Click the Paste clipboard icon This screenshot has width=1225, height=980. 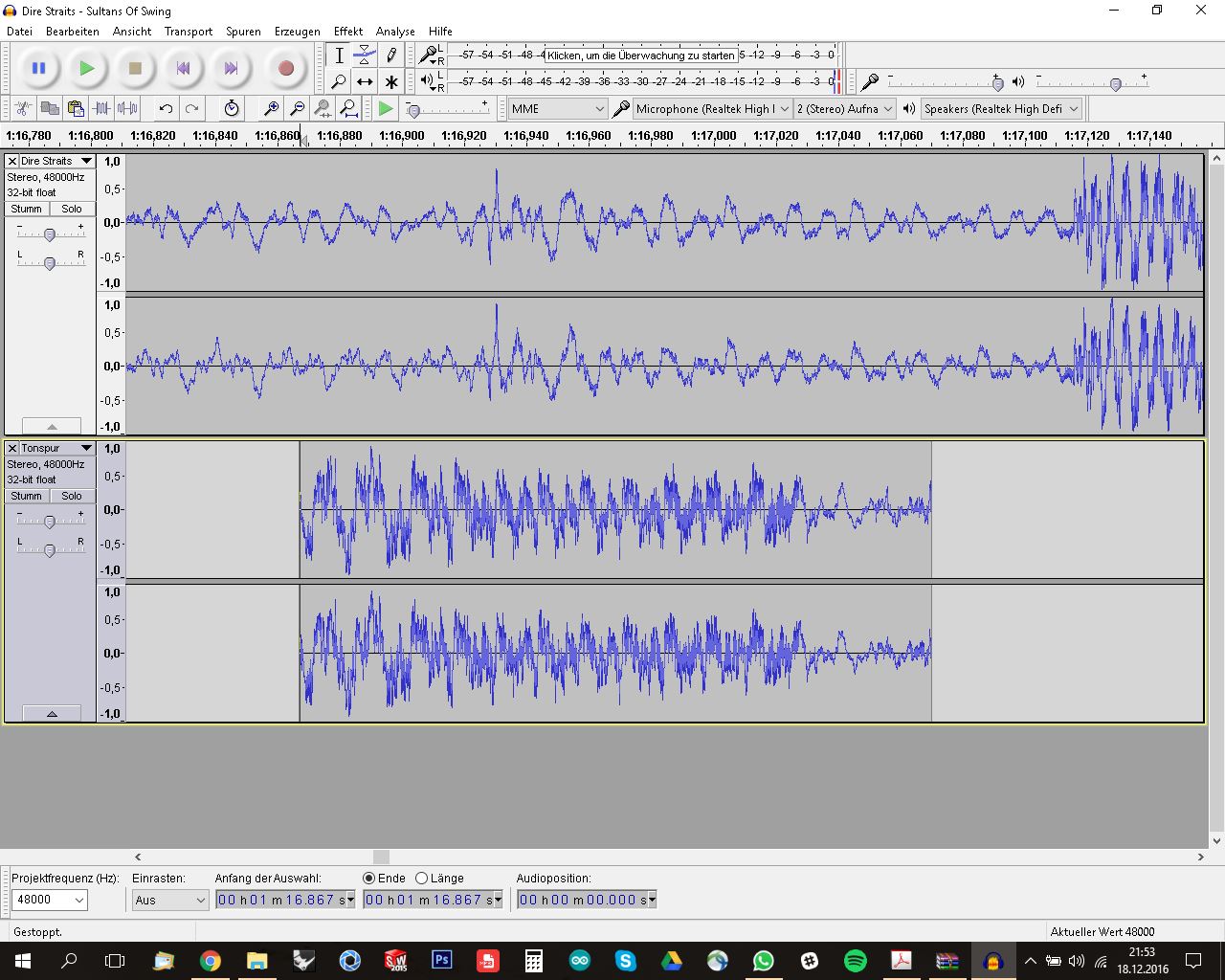(x=76, y=108)
